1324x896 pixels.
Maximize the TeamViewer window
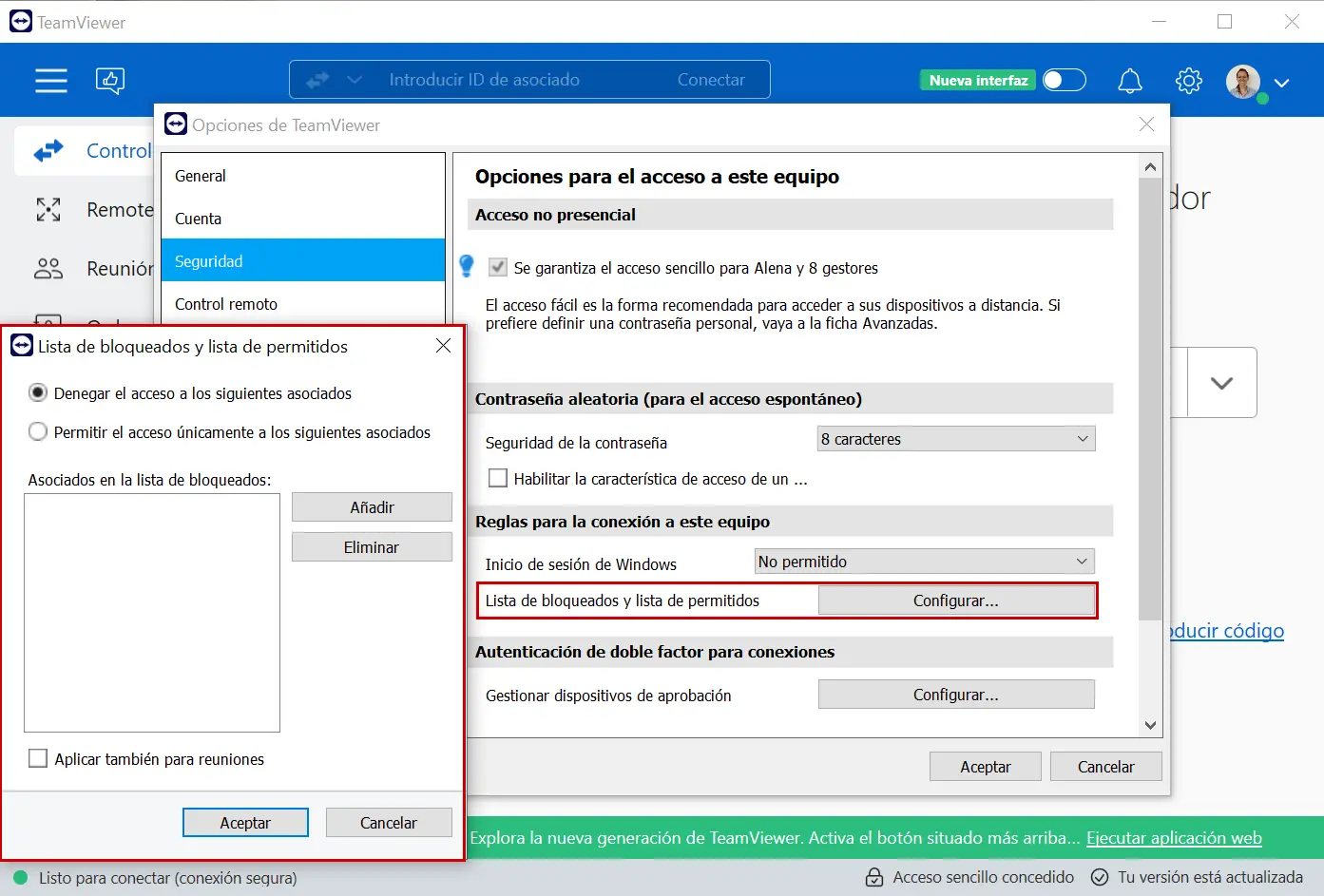click(1225, 22)
